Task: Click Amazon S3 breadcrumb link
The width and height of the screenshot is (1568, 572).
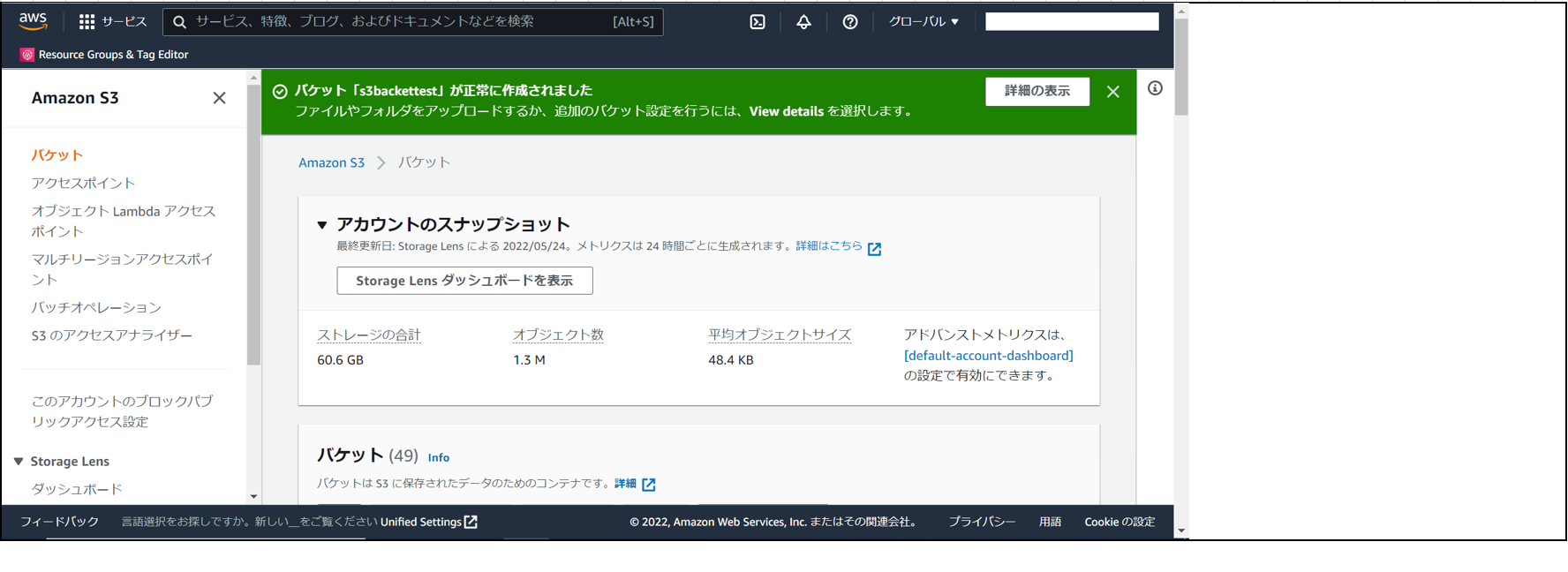Action: pyautogui.click(x=331, y=162)
